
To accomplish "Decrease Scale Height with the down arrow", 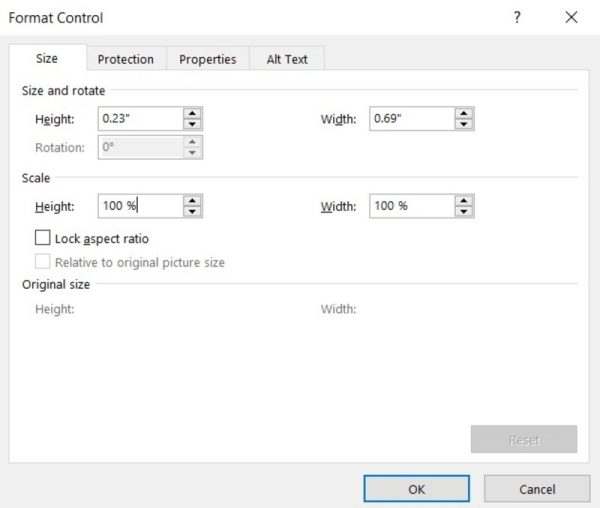I will coord(192,212).
